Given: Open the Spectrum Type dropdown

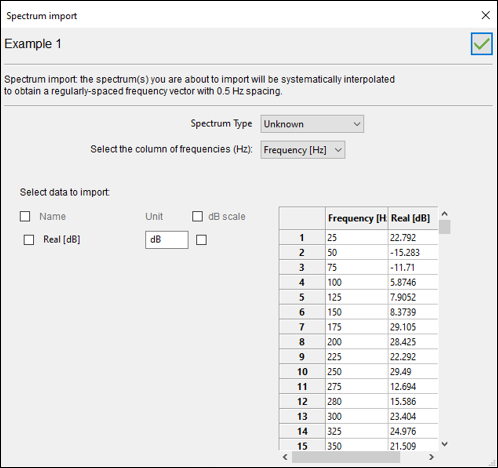Looking at the screenshot, I should pyautogui.click(x=312, y=124).
